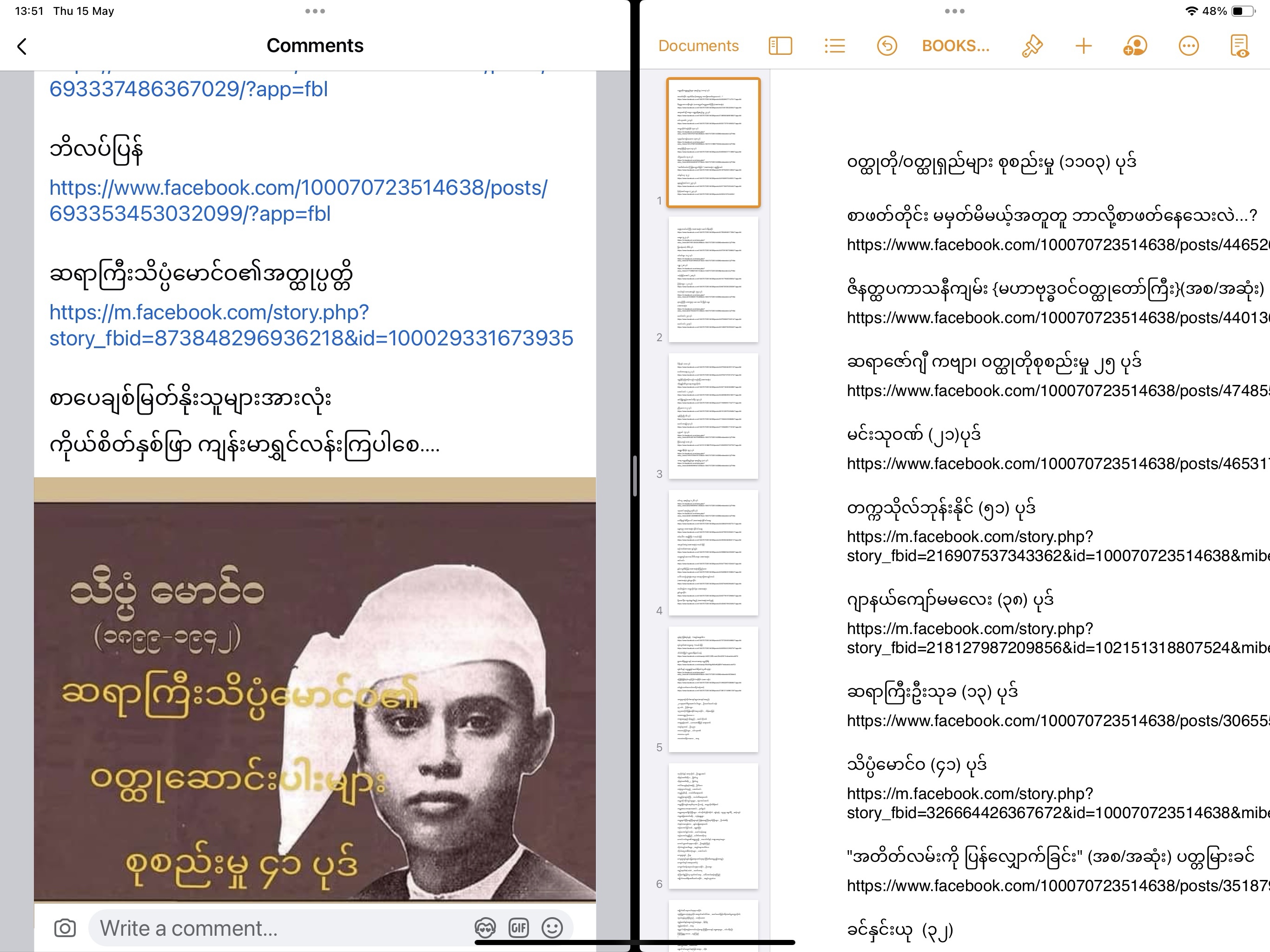Open the emoji smiley picker
Image resolution: width=1270 pixels, height=952 pixels.
coord(552,928)
